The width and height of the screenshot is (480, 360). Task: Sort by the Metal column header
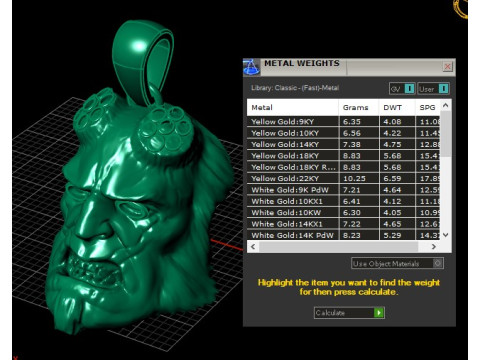pos(293,107)
